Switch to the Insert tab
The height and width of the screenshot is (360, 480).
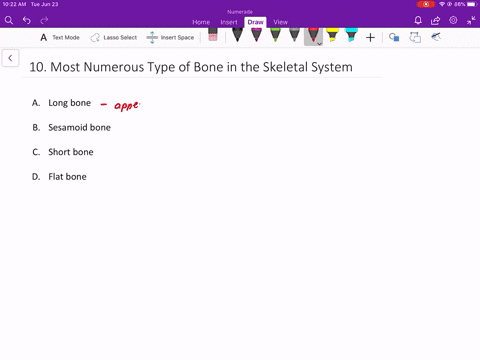229,22
